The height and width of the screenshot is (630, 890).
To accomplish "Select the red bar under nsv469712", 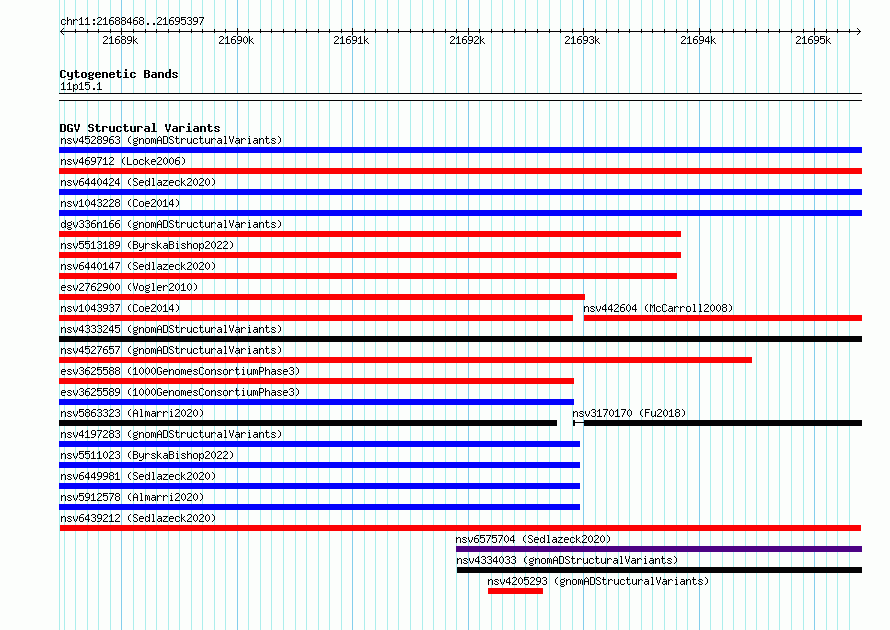I will click(x=460, y=171).
